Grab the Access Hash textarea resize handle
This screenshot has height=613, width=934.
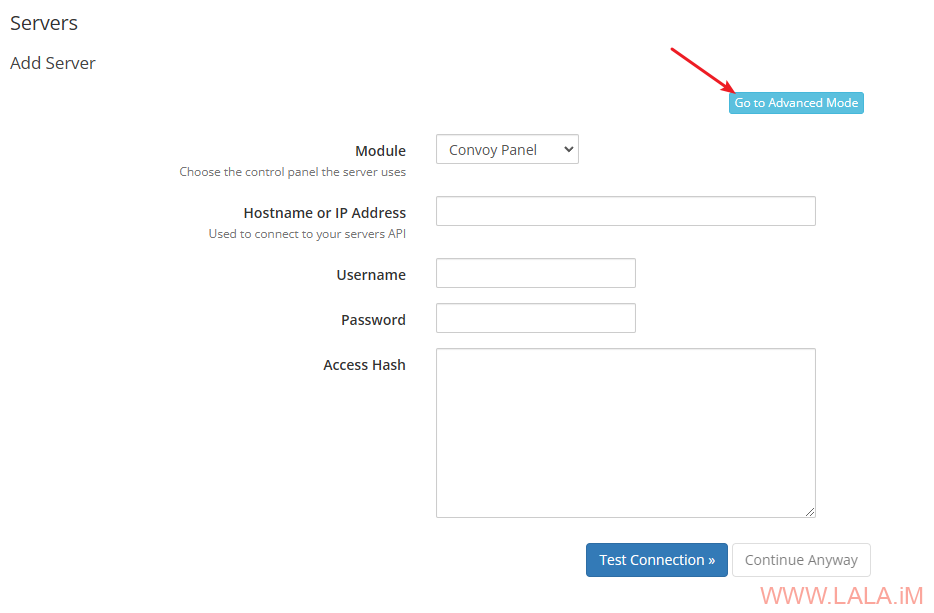[810, 512]
